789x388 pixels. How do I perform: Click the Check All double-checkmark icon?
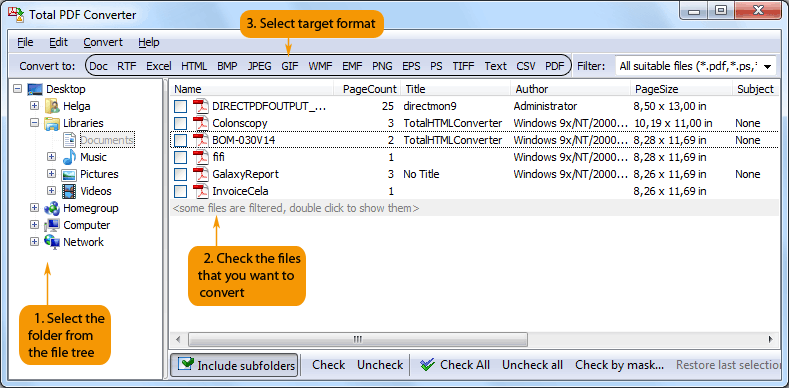click(428, 365)
